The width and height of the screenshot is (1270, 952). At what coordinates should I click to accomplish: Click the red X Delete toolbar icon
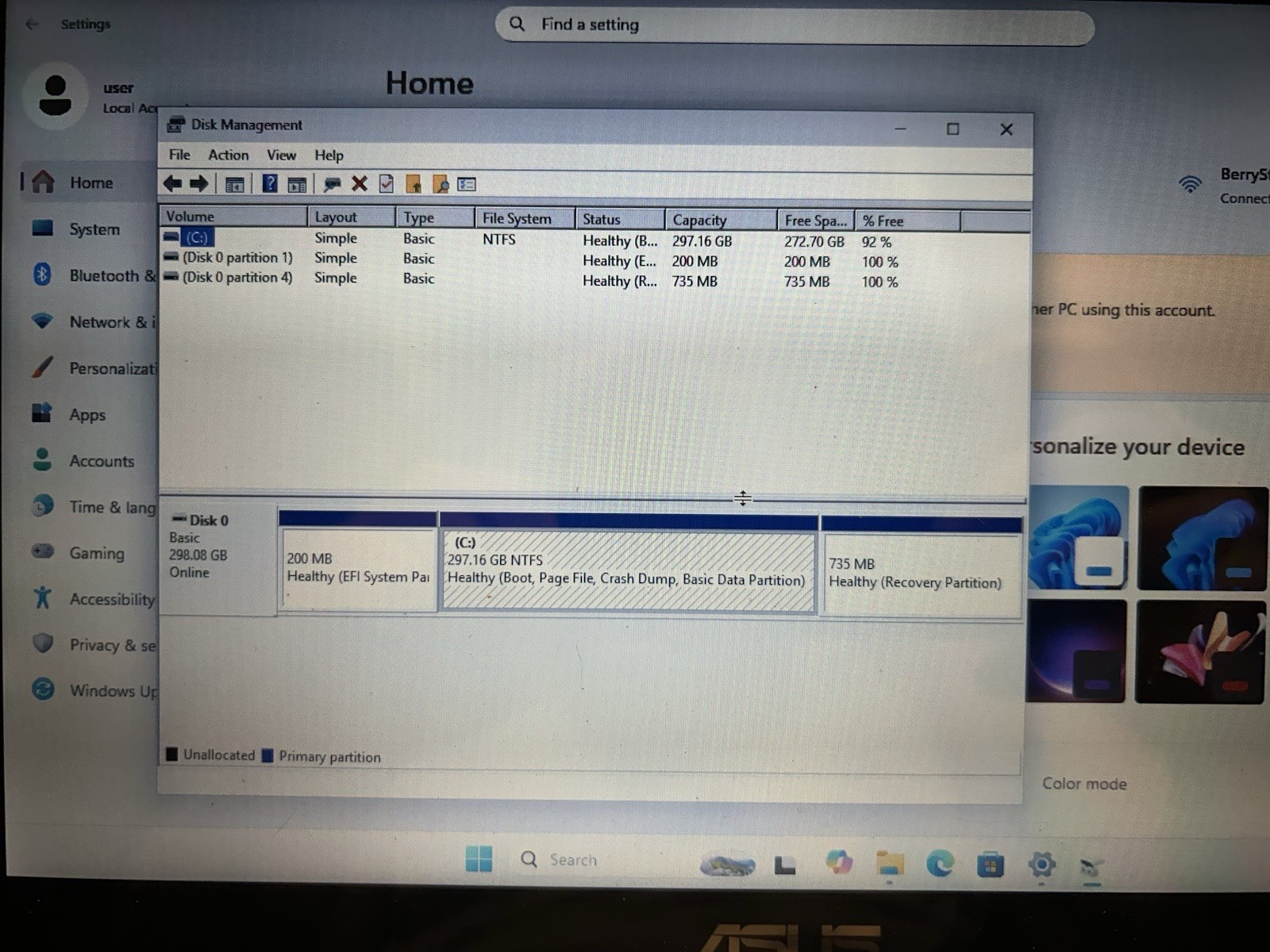click(x=359, y=184)
